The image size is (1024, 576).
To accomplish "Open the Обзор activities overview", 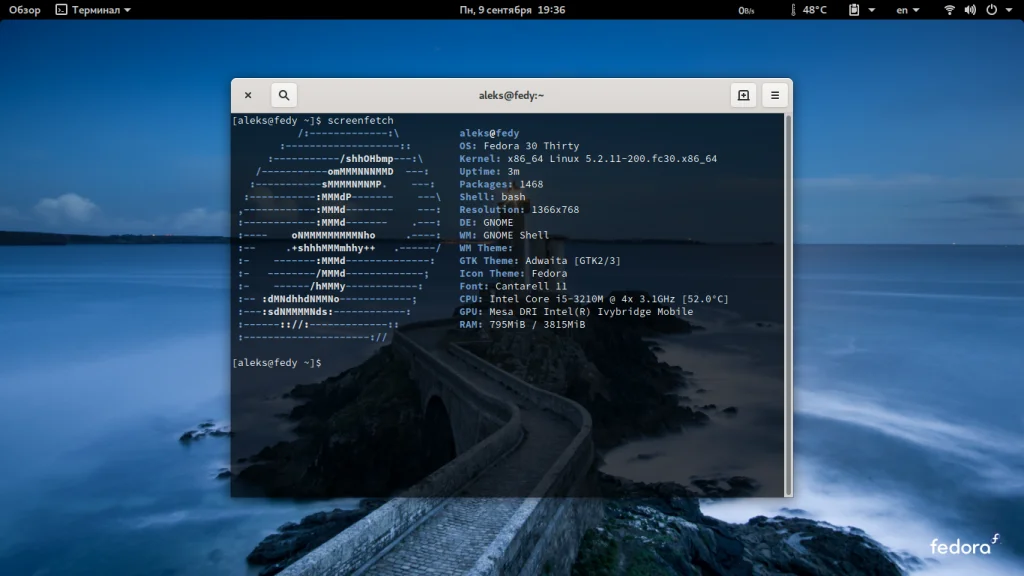I will [x=24, y=10].
